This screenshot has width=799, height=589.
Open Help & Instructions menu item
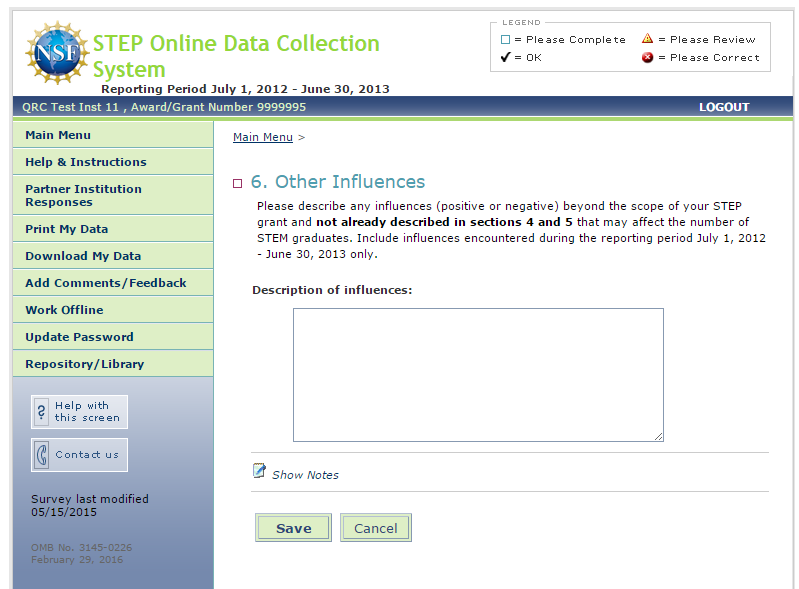[x=113, y=162]
